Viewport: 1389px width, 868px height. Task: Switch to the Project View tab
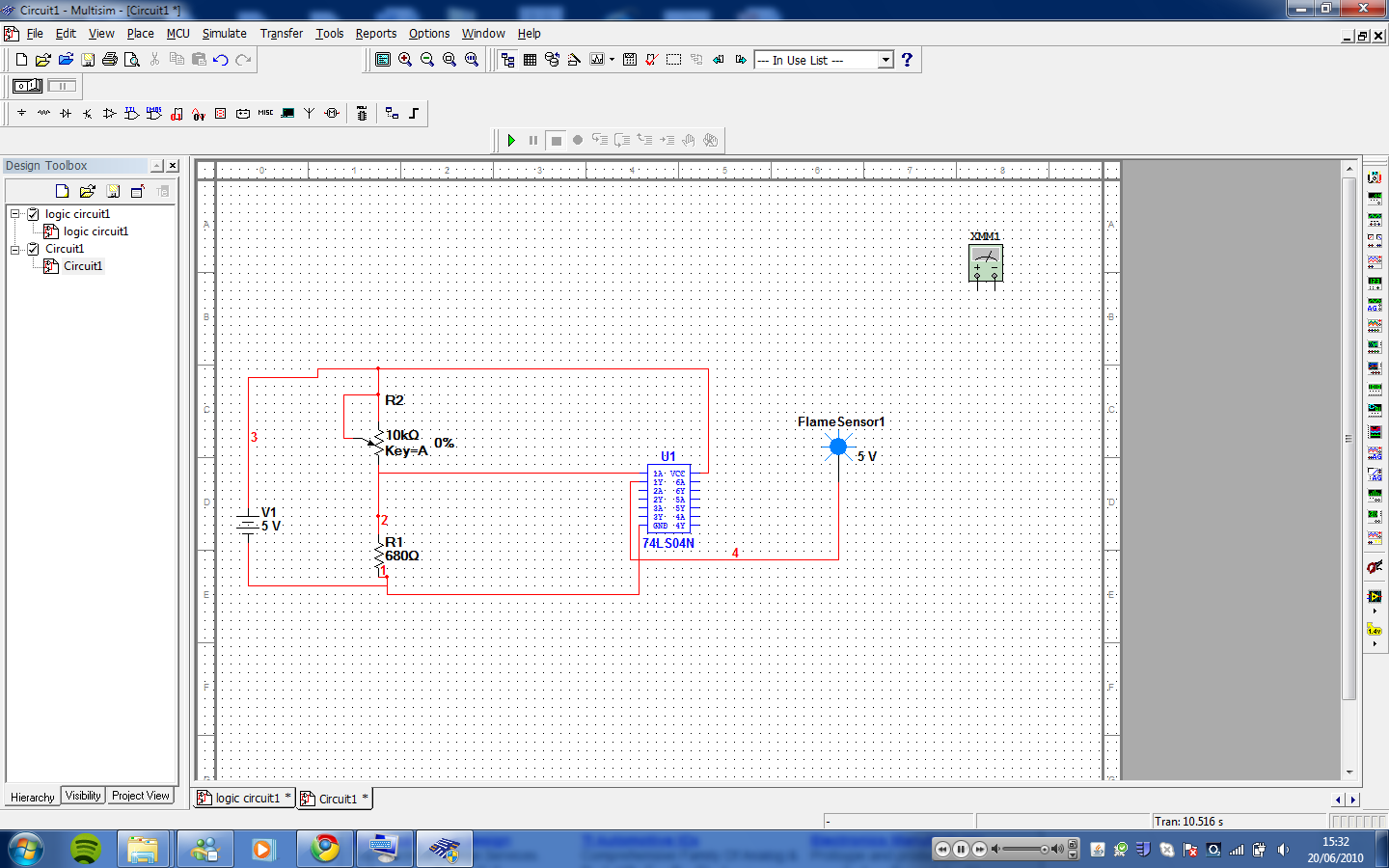tap(141, 796)
